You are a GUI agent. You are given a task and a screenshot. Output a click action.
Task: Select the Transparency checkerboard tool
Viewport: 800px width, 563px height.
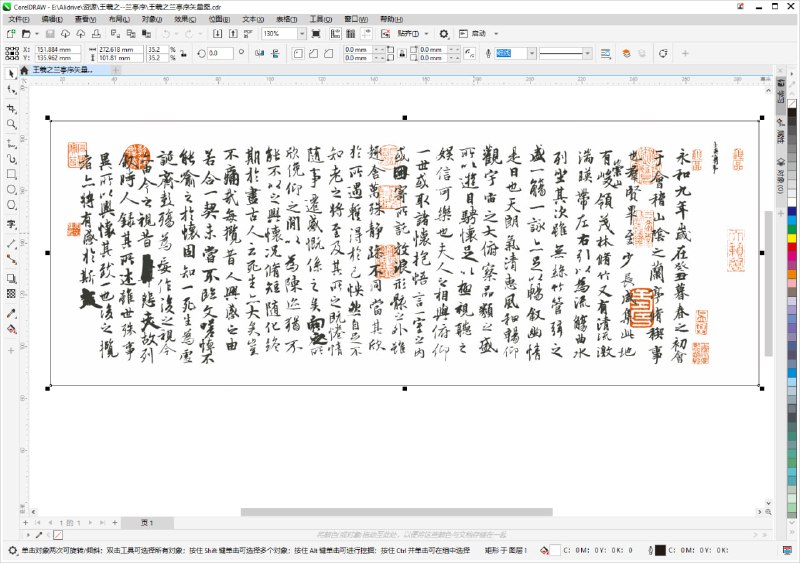(11, 293)
